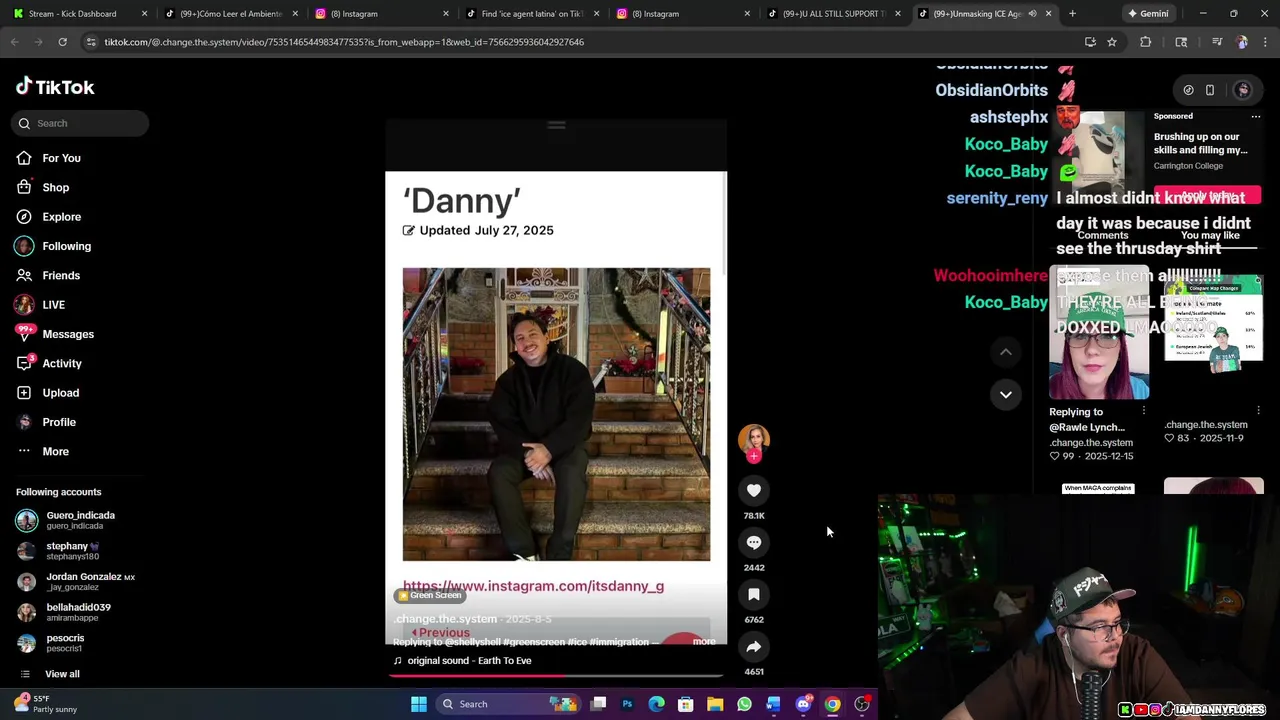Open WhatsApp from the taskbar

click(744, 704)
